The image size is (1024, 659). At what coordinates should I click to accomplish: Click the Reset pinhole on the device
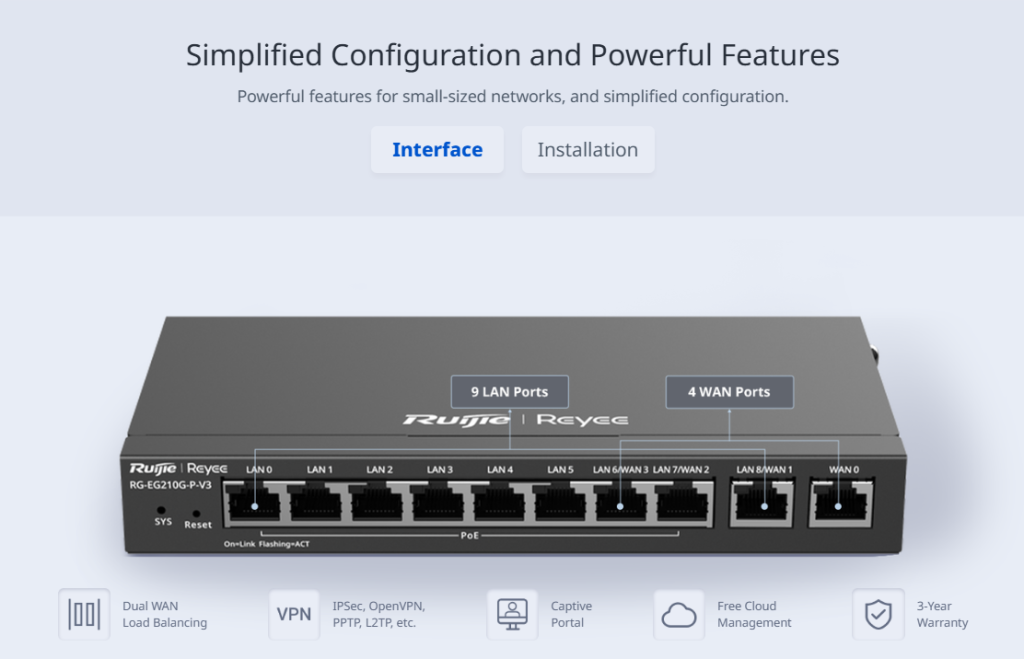197,514
